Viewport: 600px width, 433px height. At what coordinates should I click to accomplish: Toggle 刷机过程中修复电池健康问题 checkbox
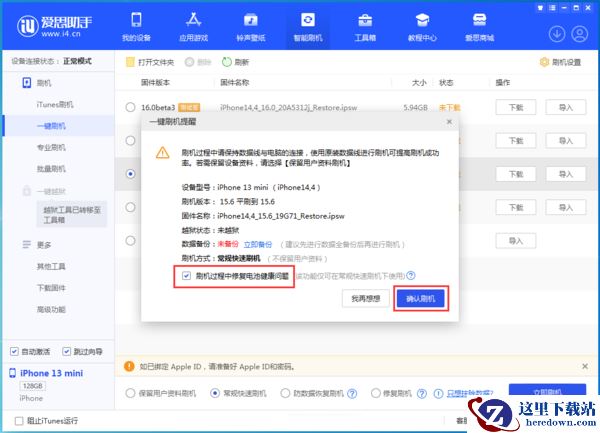pos(186,276)
